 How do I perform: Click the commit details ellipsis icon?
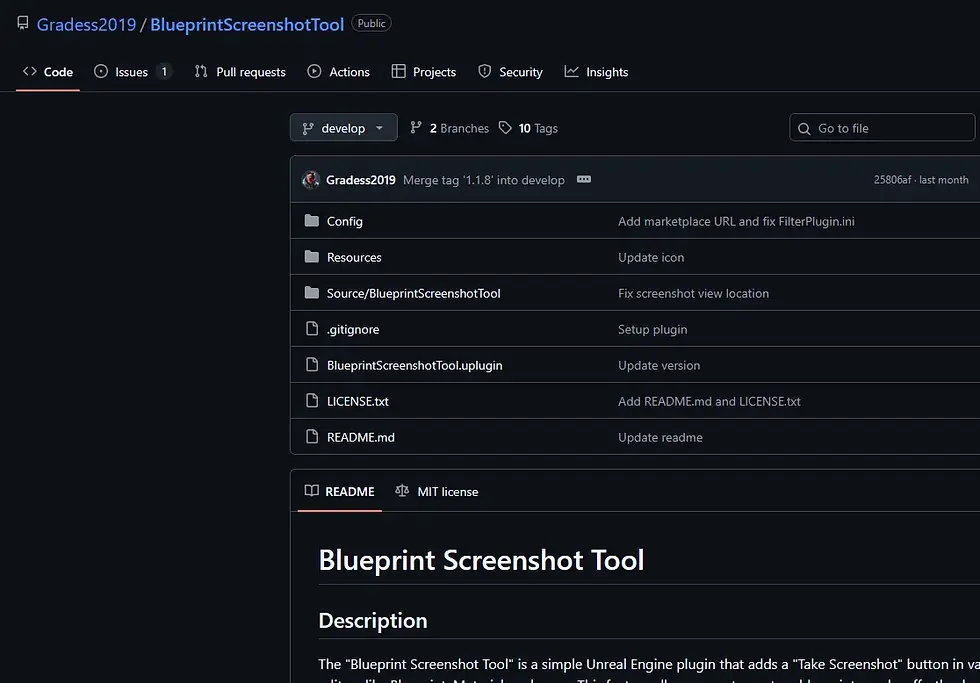click(x=584, y=180)
